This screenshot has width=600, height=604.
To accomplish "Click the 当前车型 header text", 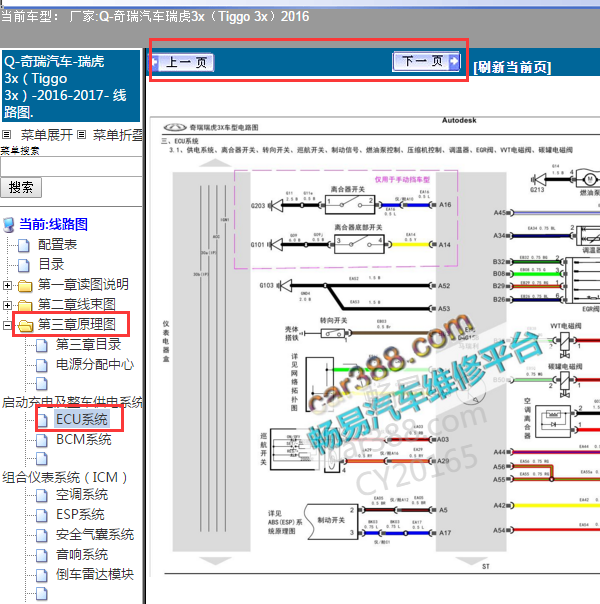I will 155,17.
